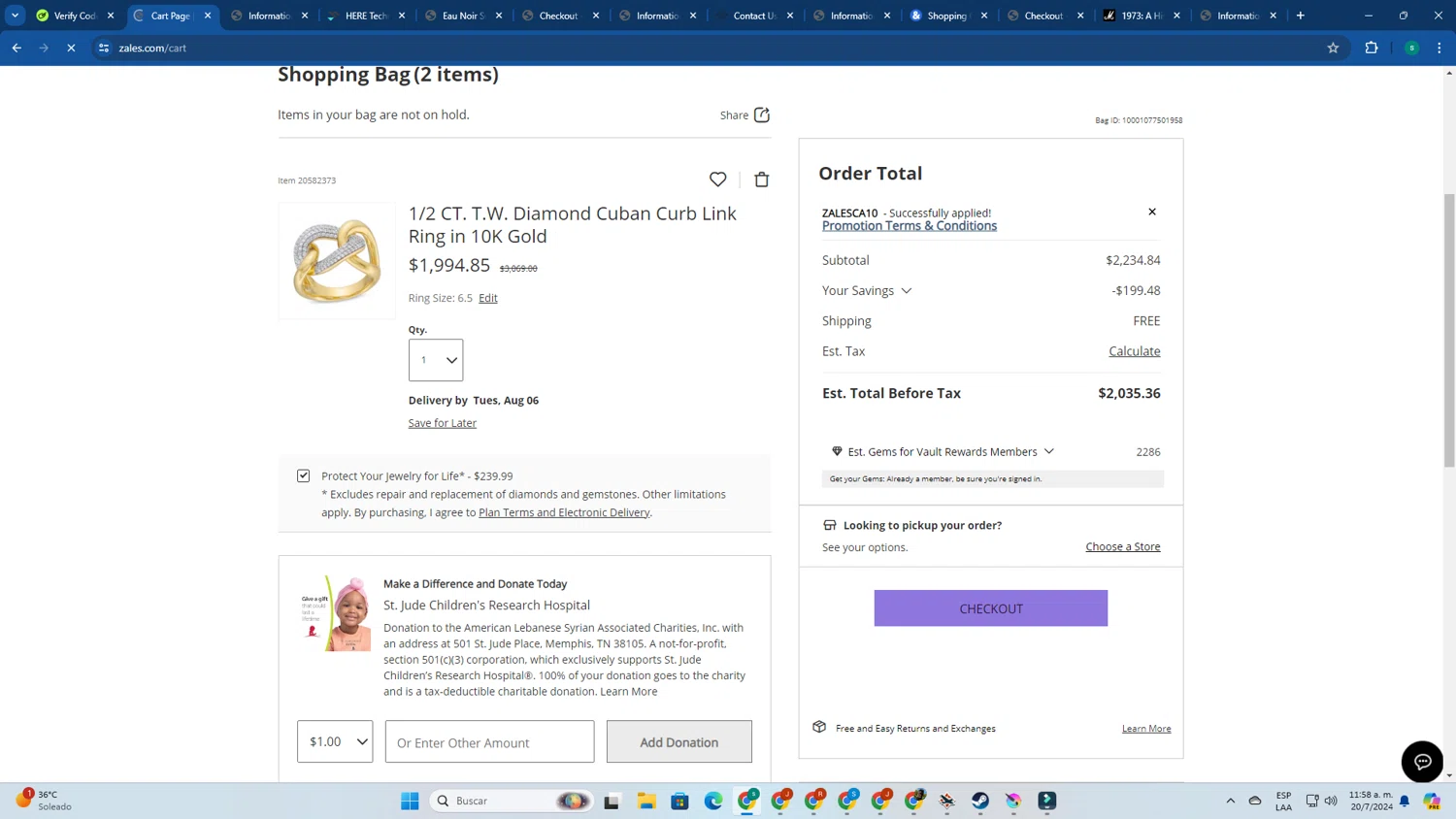The width and height of the screenshot is (1456, 819).
Task: Bookmark this page with the star icon
Action: 1333,48
